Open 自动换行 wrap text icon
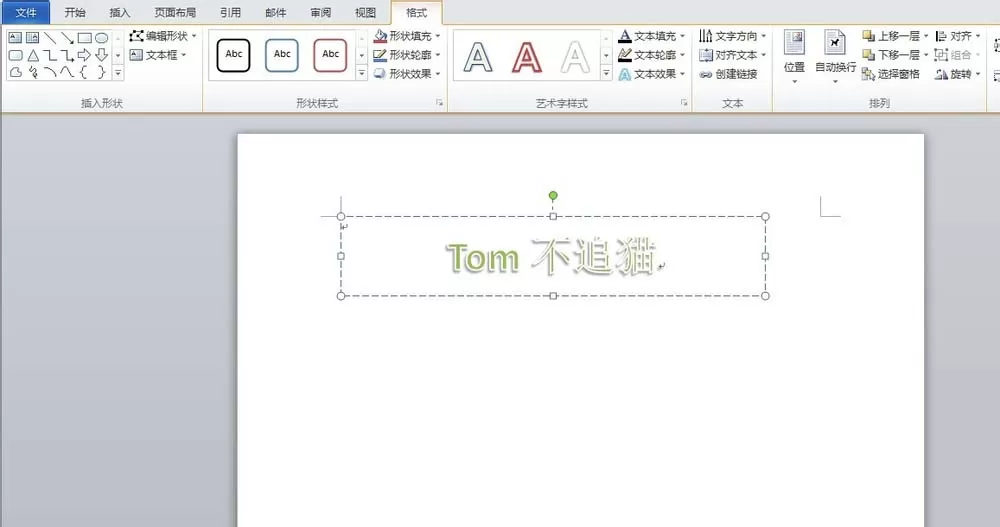 tap(835, 43)
